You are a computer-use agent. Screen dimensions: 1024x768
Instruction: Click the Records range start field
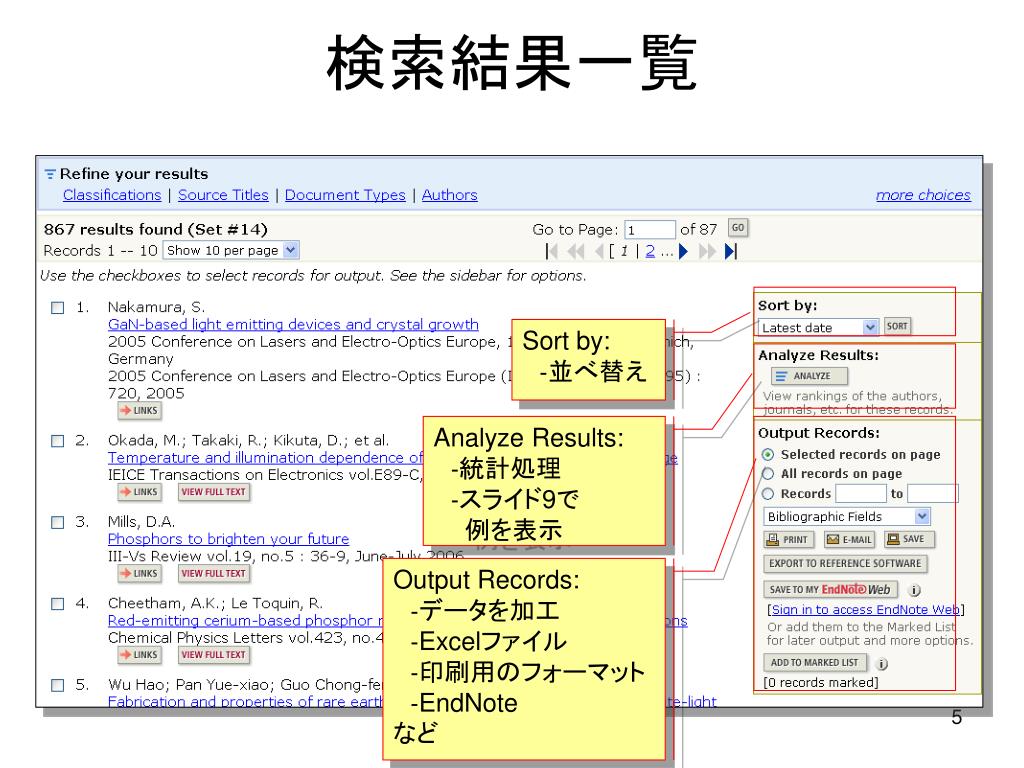coord(861,494)
